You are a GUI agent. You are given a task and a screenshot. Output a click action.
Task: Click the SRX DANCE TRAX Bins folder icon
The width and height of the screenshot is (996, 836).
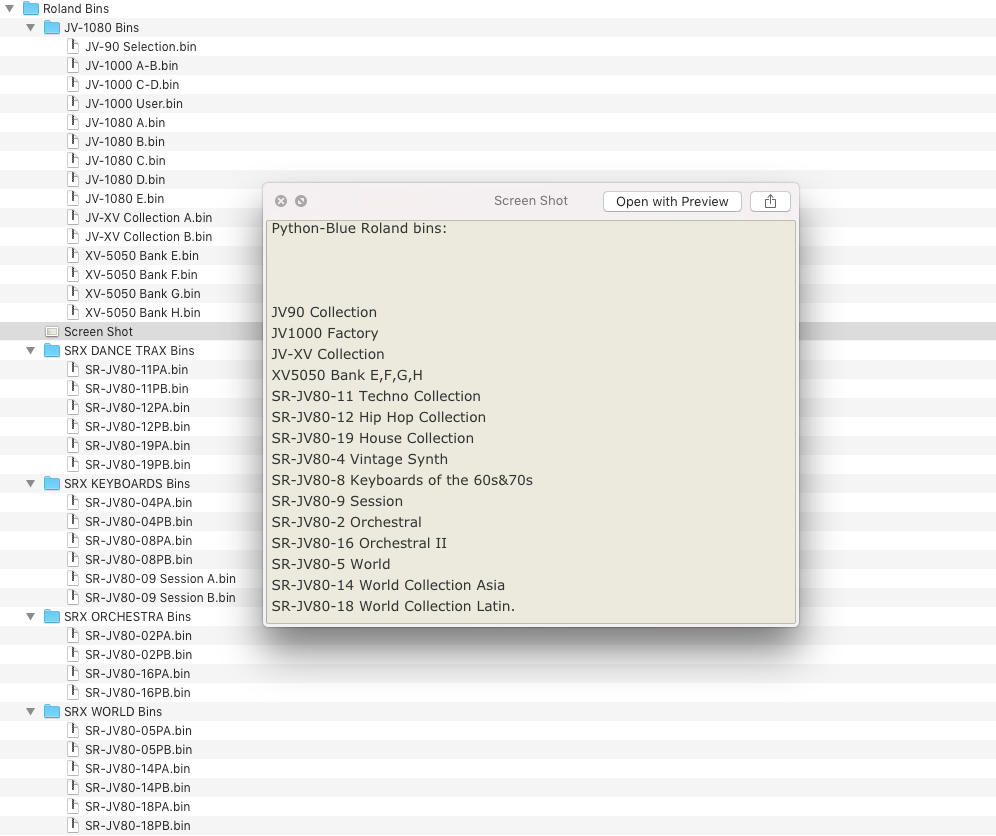click(x=52, y=351)
